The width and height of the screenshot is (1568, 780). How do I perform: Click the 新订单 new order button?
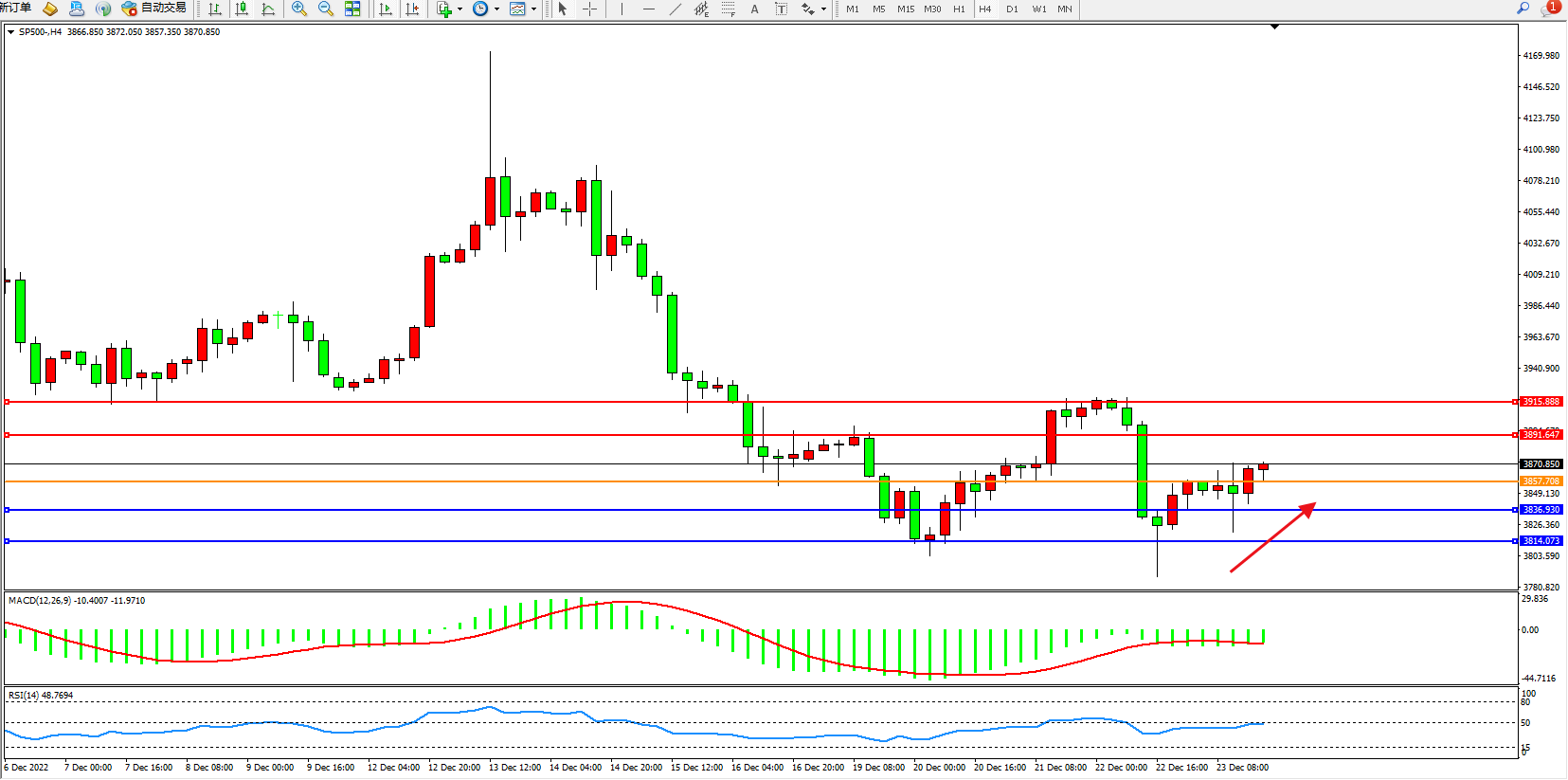pos(16,8)
